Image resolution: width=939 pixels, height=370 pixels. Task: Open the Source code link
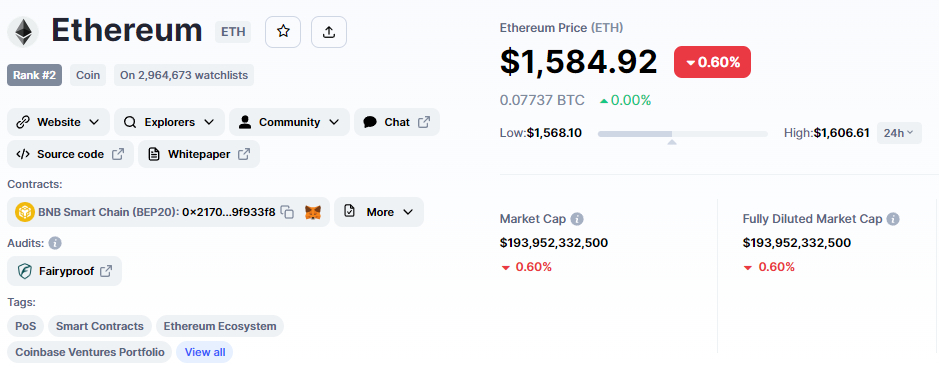(71, 154)
